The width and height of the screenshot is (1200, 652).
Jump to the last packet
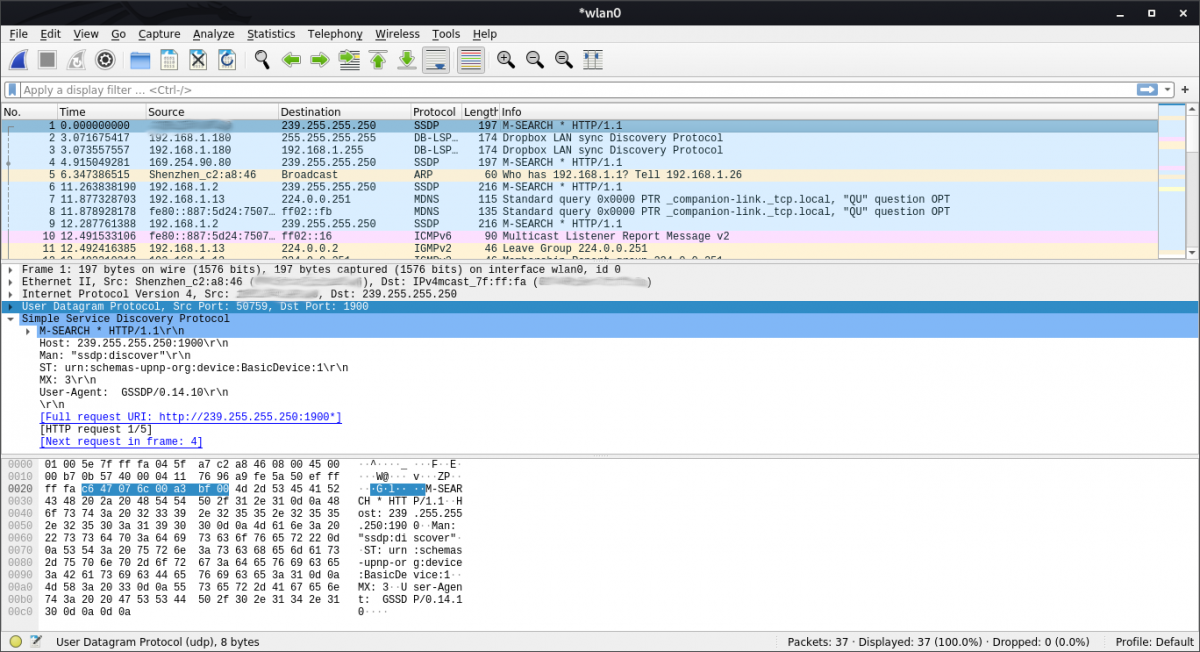pyautogui.click(x=405, y=59)
